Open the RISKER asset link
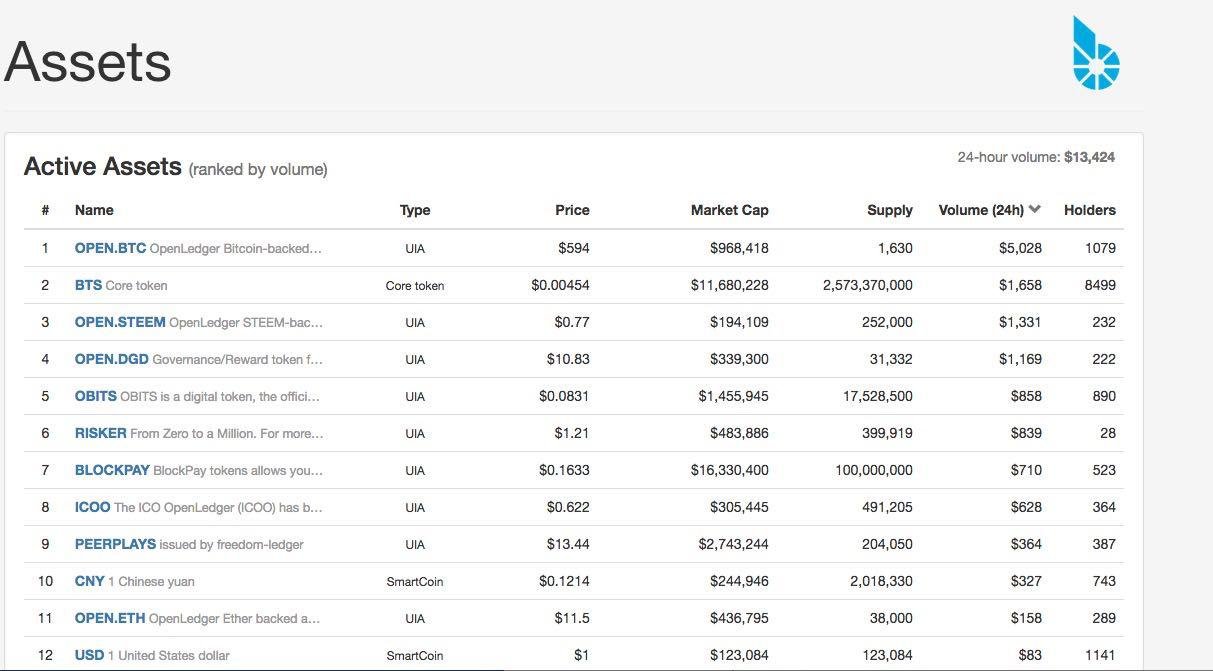 coord(100,433)
